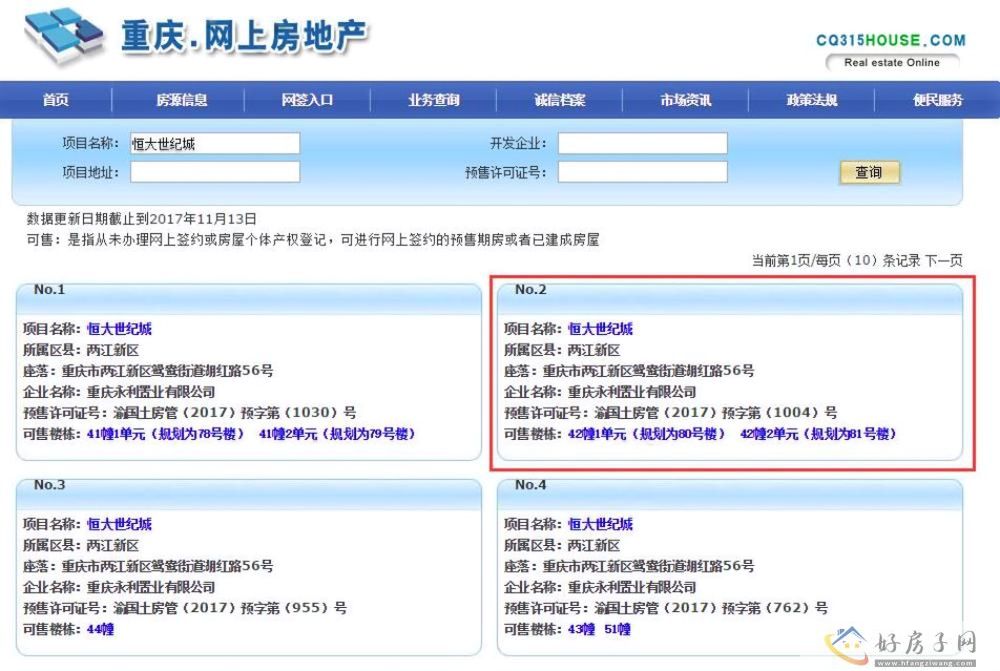The width and height of the screenshot is (1000, 671).
Task: Open the 首页 navigation tab
Action: (55, 100)
